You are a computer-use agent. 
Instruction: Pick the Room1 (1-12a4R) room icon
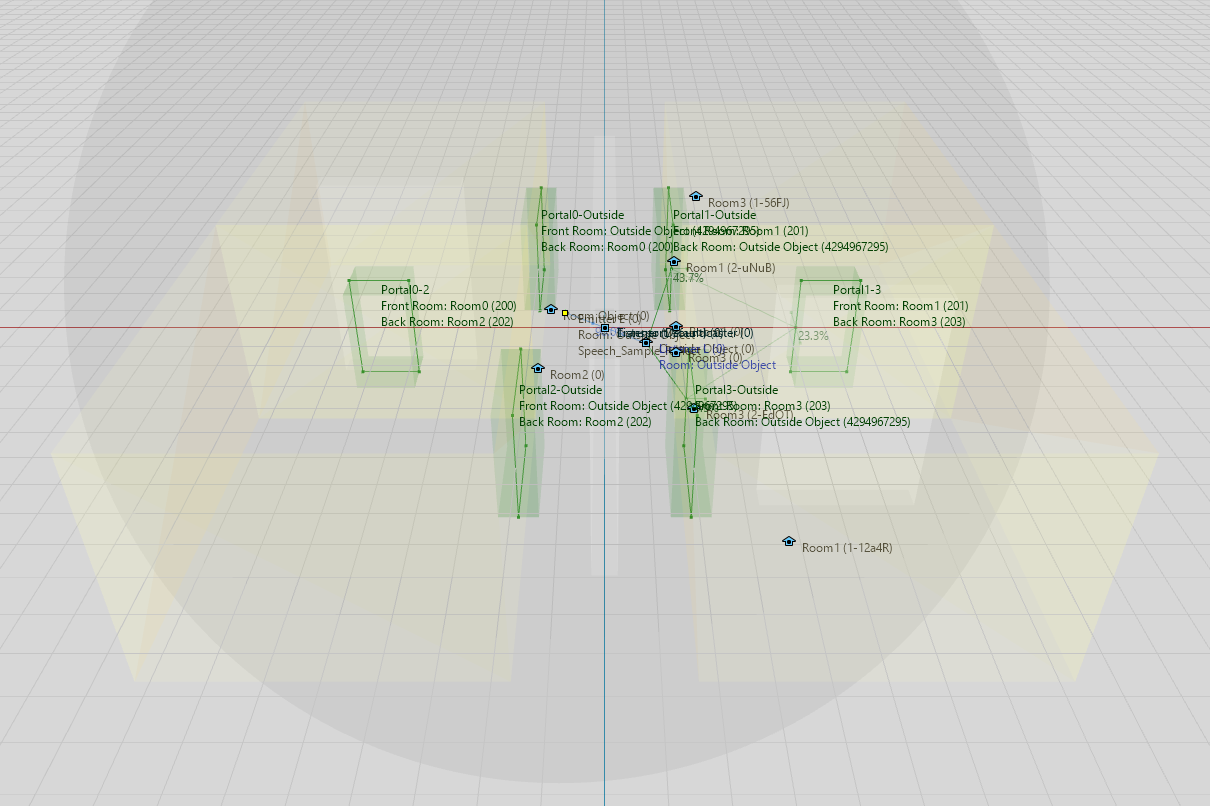click(x=789, y=542)
